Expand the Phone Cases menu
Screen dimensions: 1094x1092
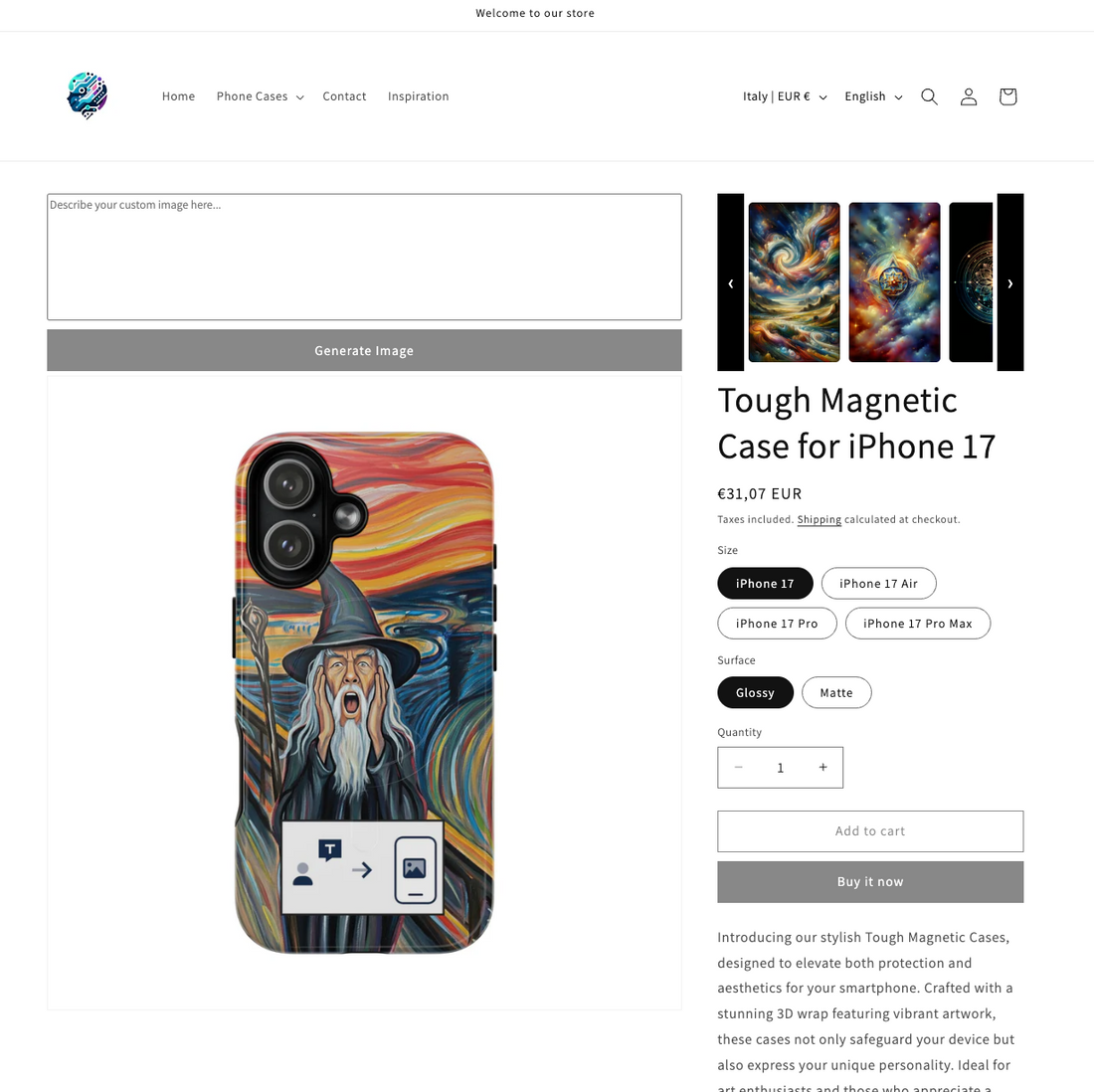click(260, 96)
